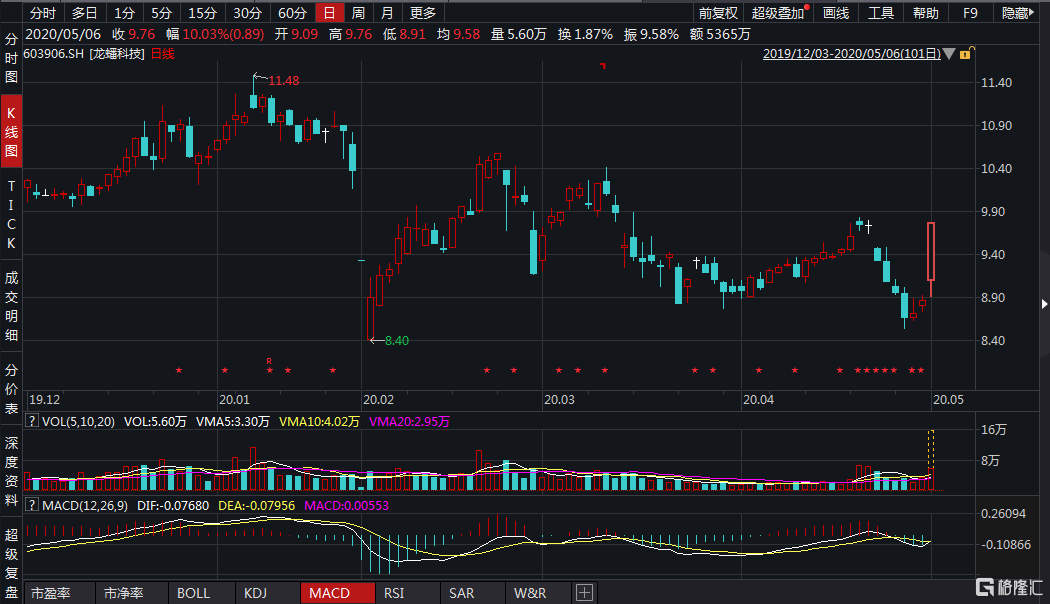Screen dimensions: 1050x604
Task: Expand side panel using right-edge arrow
Action: pos(1044,304)
